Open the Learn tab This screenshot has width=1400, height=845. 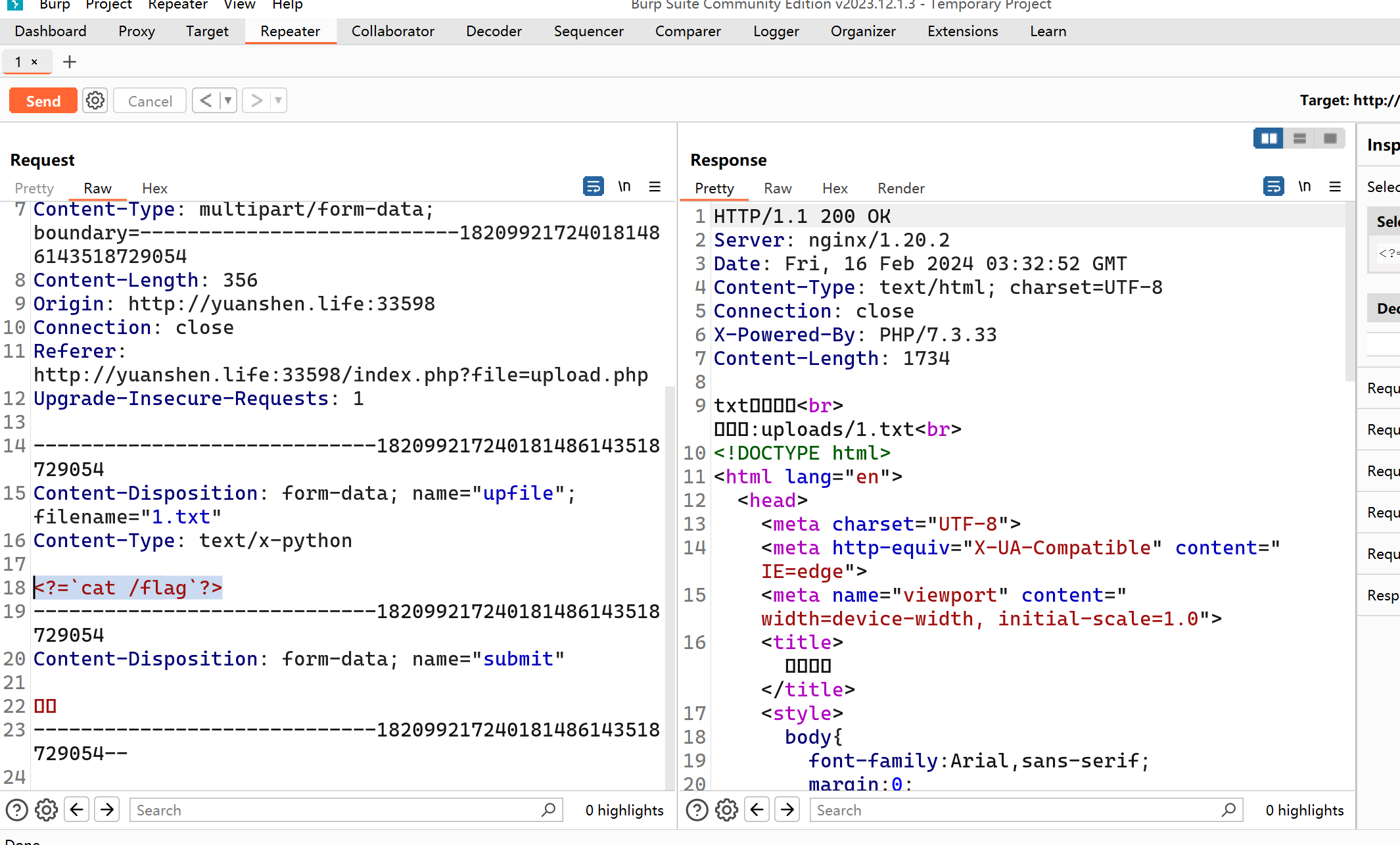click(x=1048, y=31)
